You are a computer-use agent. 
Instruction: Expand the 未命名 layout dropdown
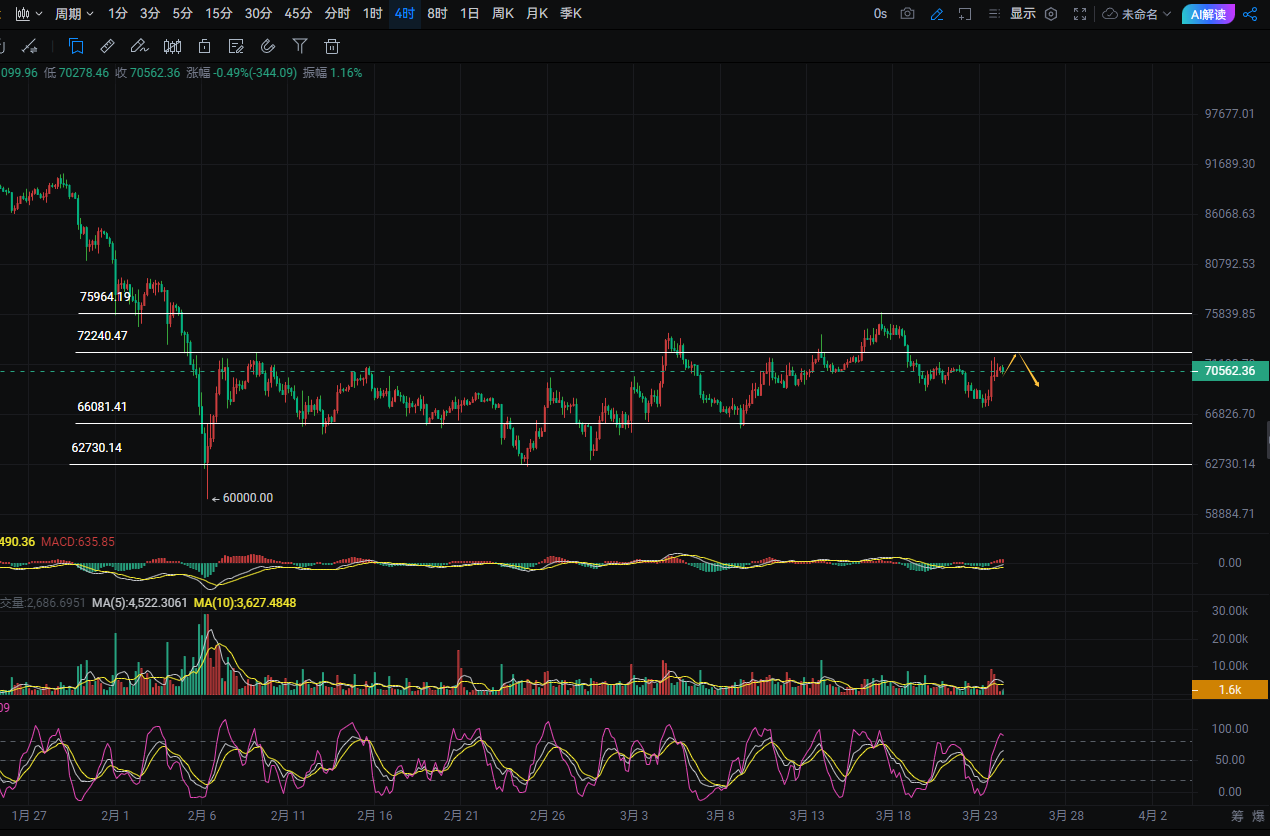click(1137, 14)
